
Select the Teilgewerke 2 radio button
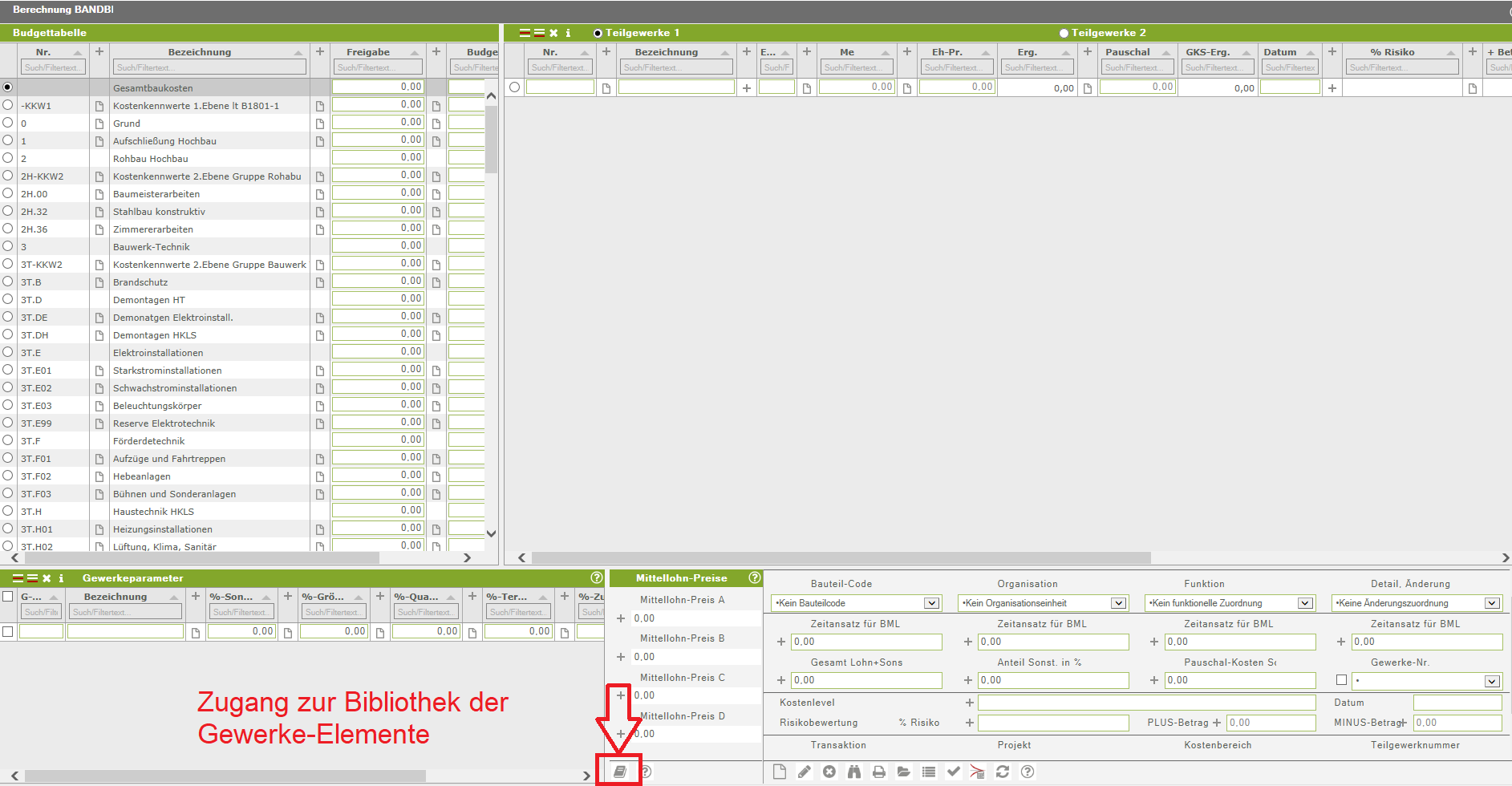(x=1064, y=33)
